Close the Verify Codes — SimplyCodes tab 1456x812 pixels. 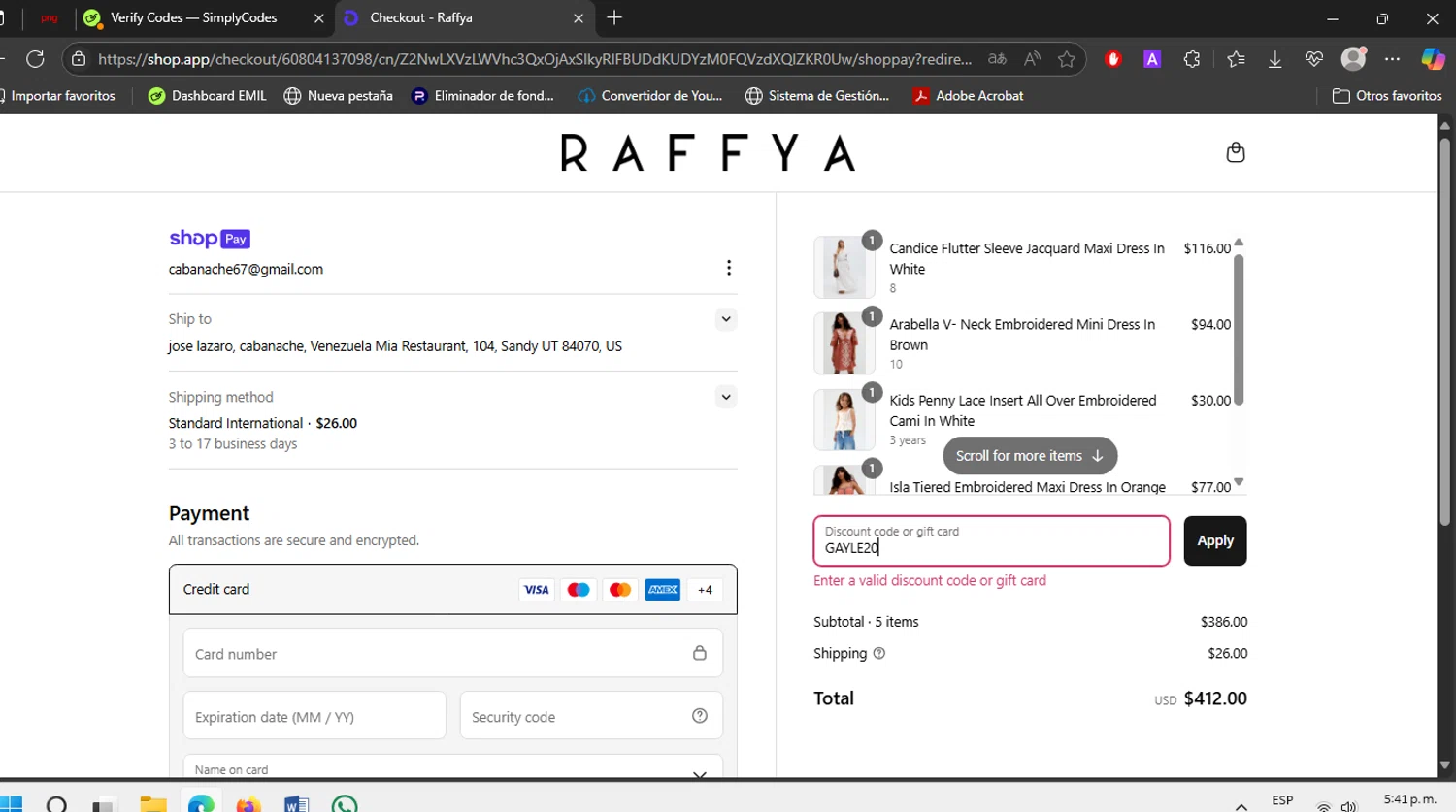318,18
